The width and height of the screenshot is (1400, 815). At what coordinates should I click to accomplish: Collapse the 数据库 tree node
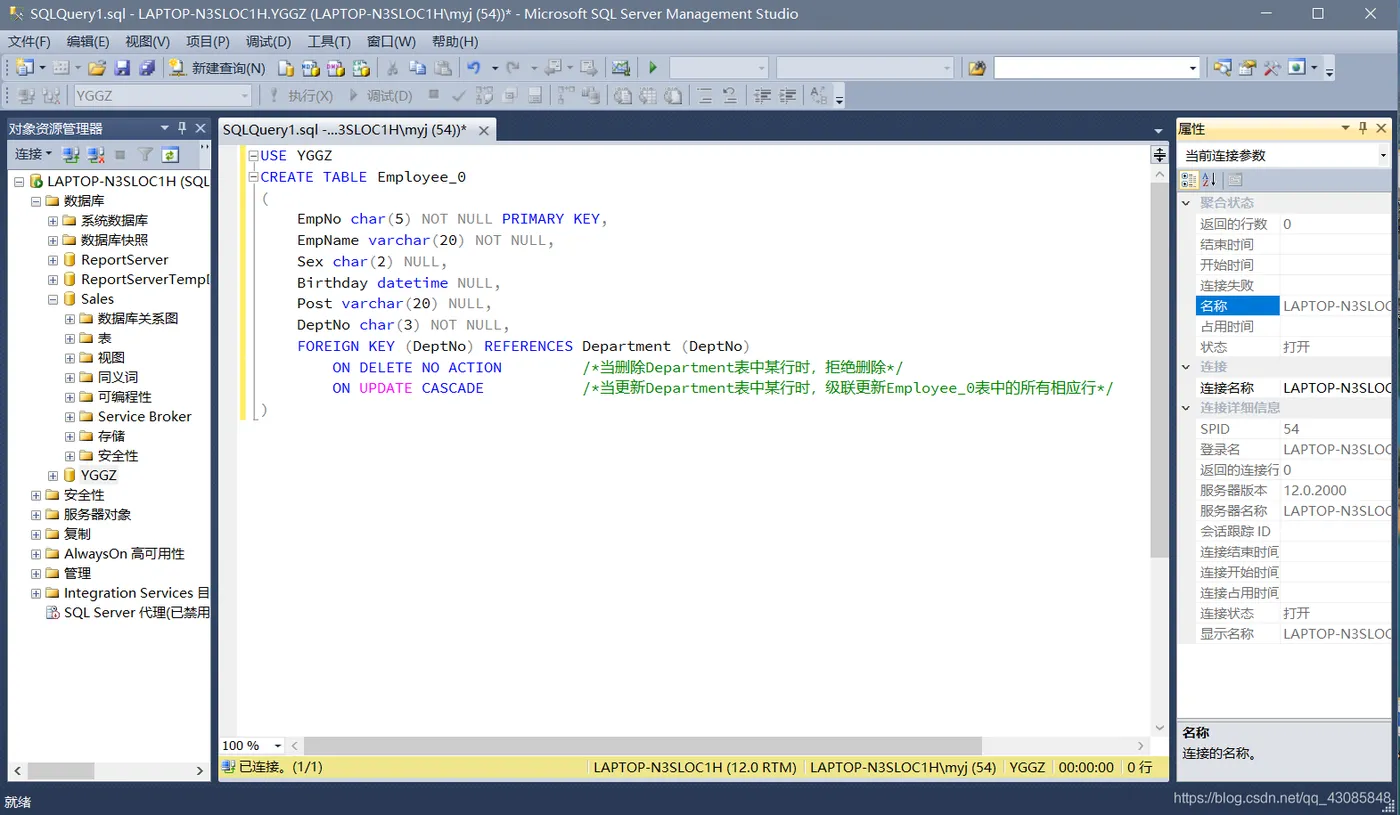point(37,201)
